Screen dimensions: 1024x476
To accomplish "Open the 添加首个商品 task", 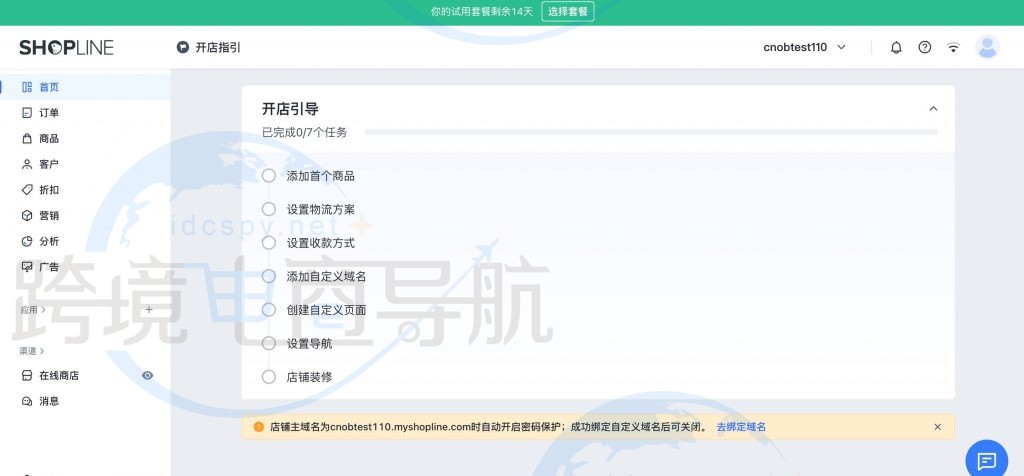I will coord(321,176).
